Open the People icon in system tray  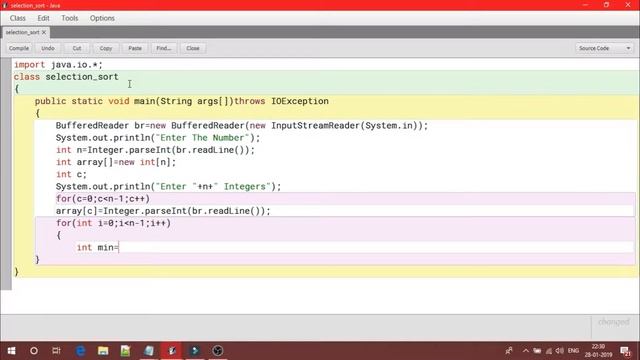click(509, 351)
